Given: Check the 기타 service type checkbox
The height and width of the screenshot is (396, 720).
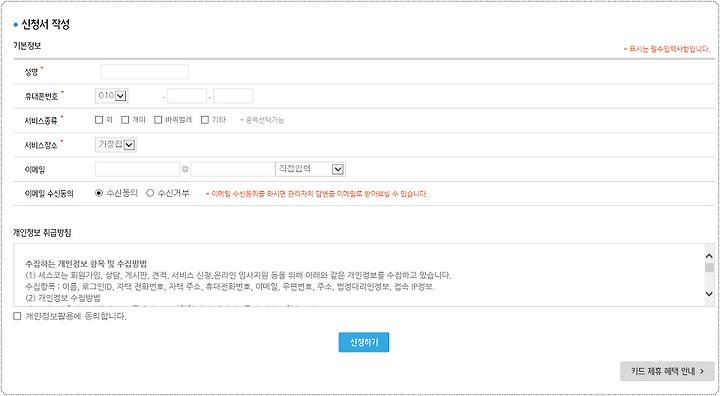Looking at the screenshot, I should [x=205, y=120].
